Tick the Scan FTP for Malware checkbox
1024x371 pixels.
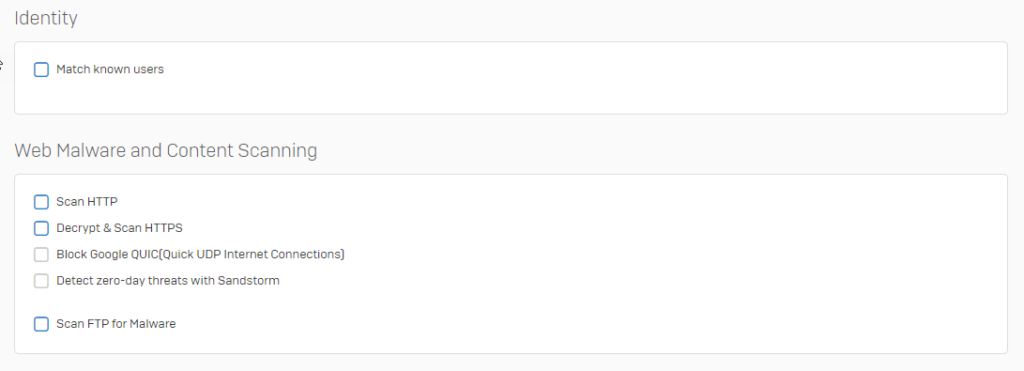pos(41,324)
